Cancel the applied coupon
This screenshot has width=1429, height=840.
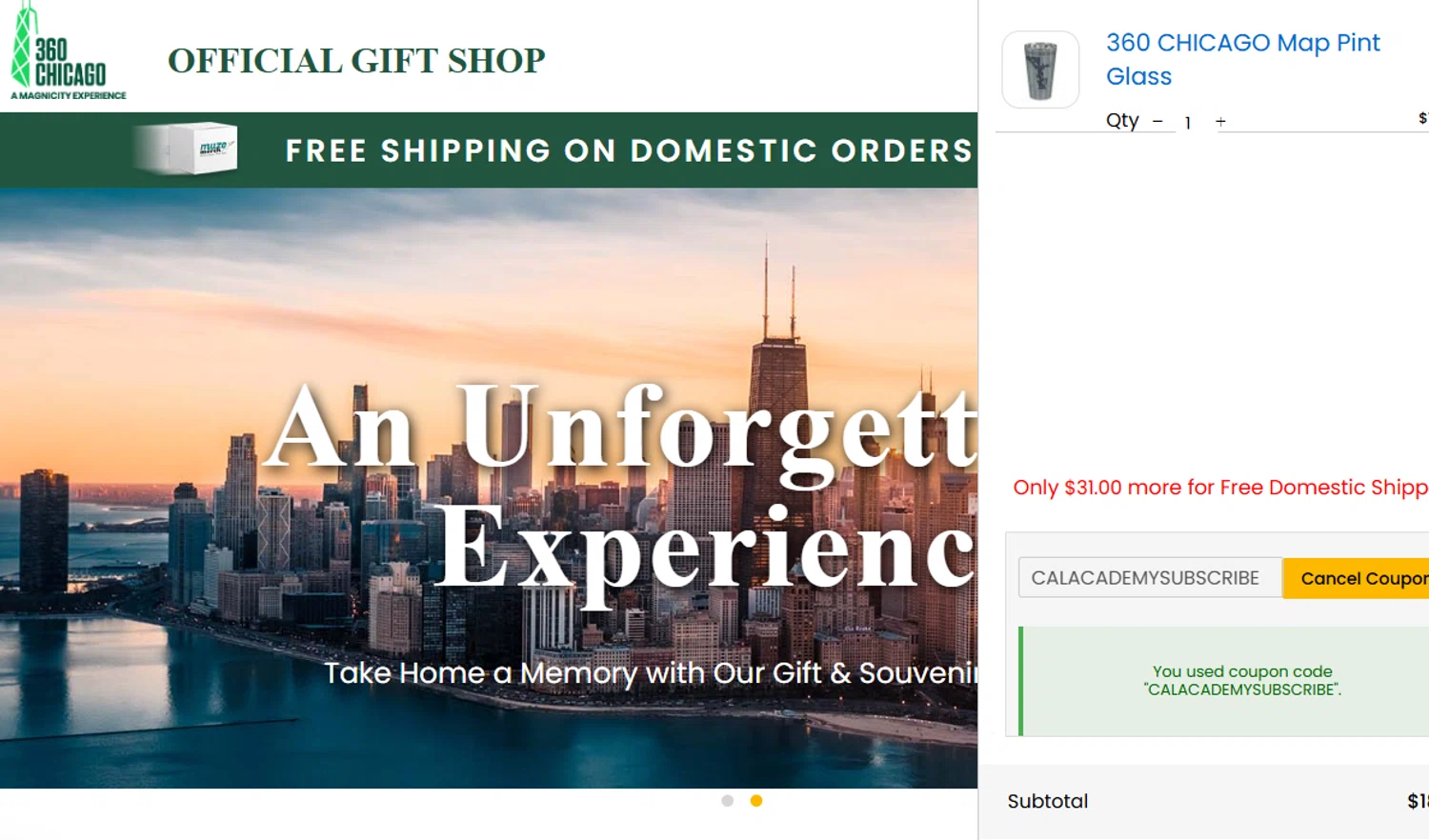click(x=1356, y=578)
